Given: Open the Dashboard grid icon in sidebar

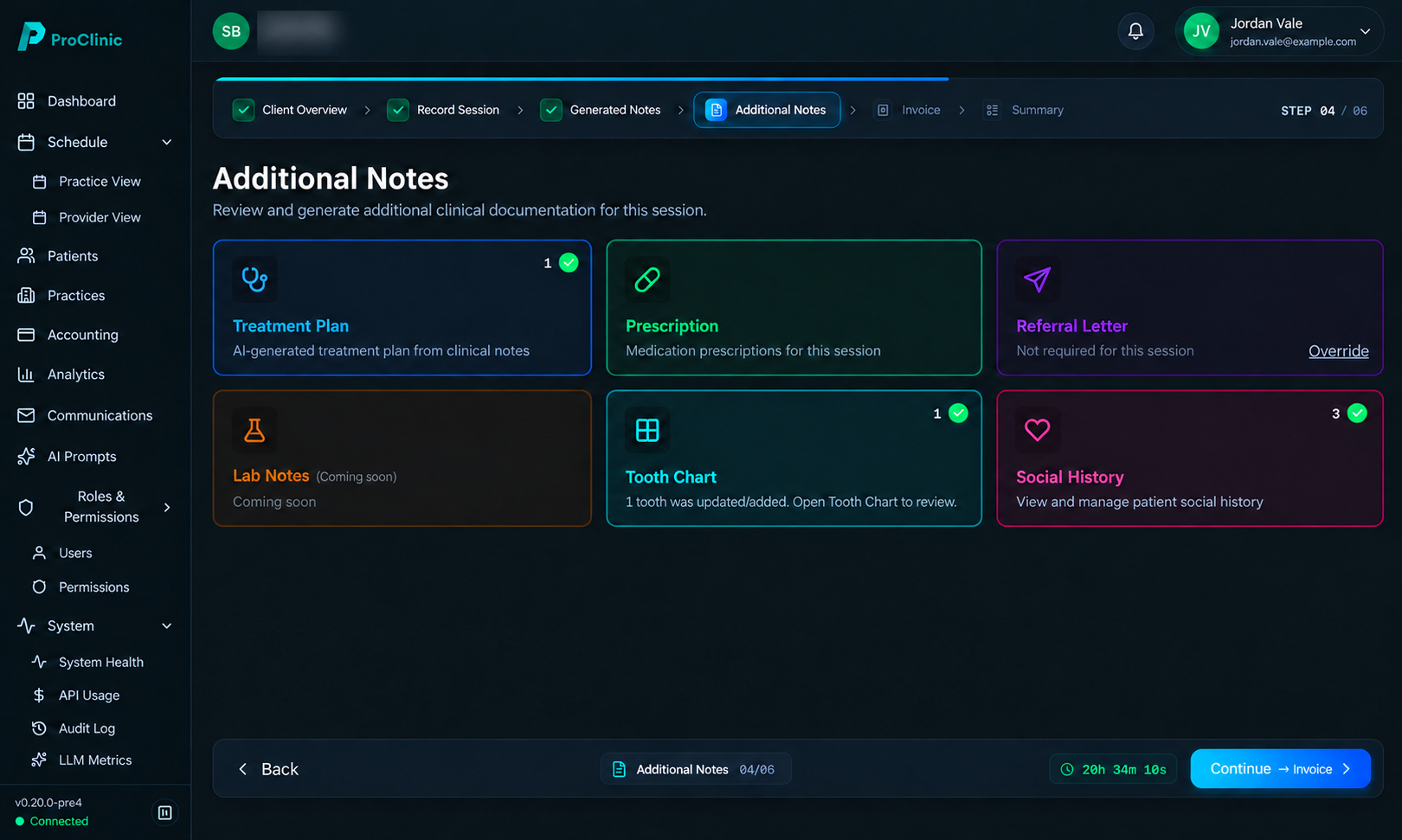Looking at the screenshot, I should pos(26,101).
